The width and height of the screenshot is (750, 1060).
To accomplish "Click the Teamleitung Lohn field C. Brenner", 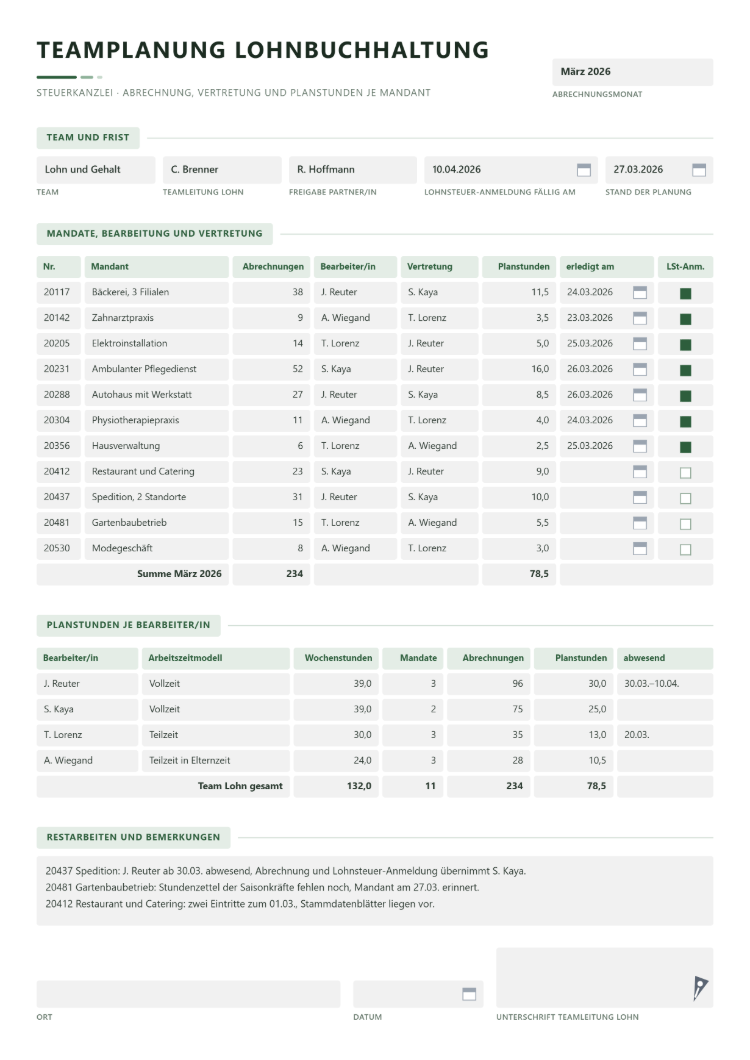I will (x=222, y=170).
